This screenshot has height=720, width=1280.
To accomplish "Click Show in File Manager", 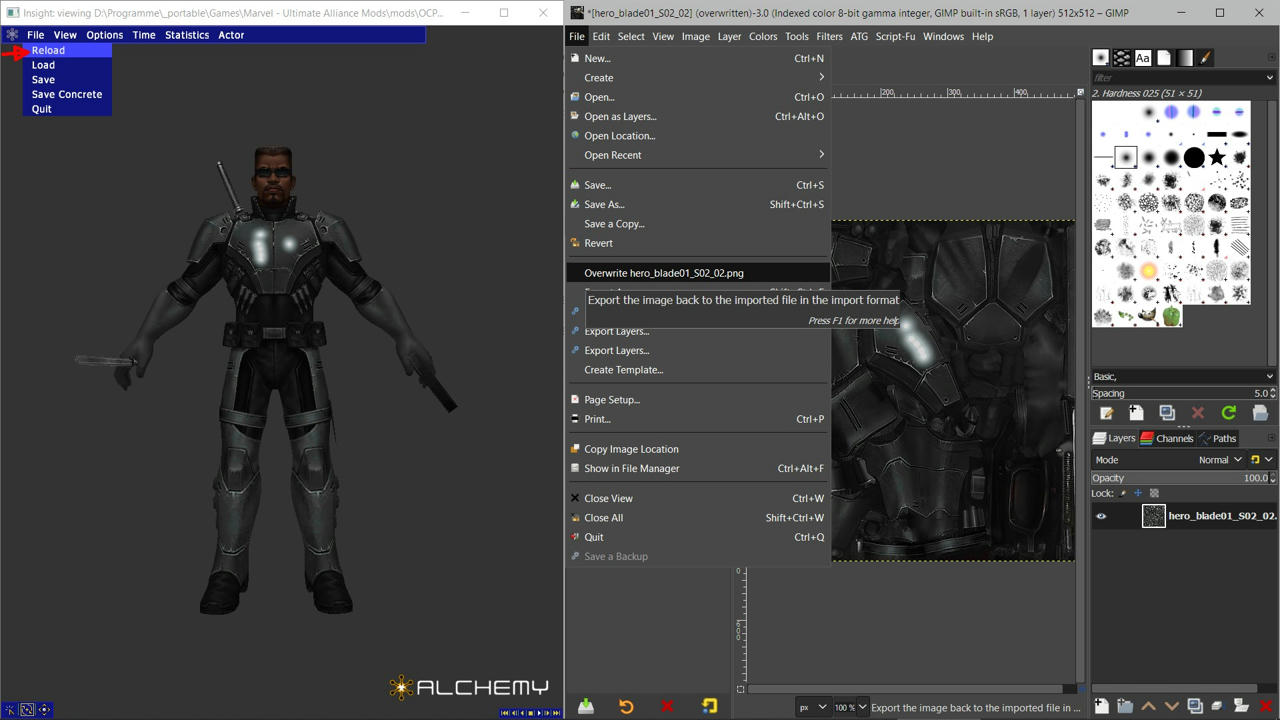I will tap(698, 468).
